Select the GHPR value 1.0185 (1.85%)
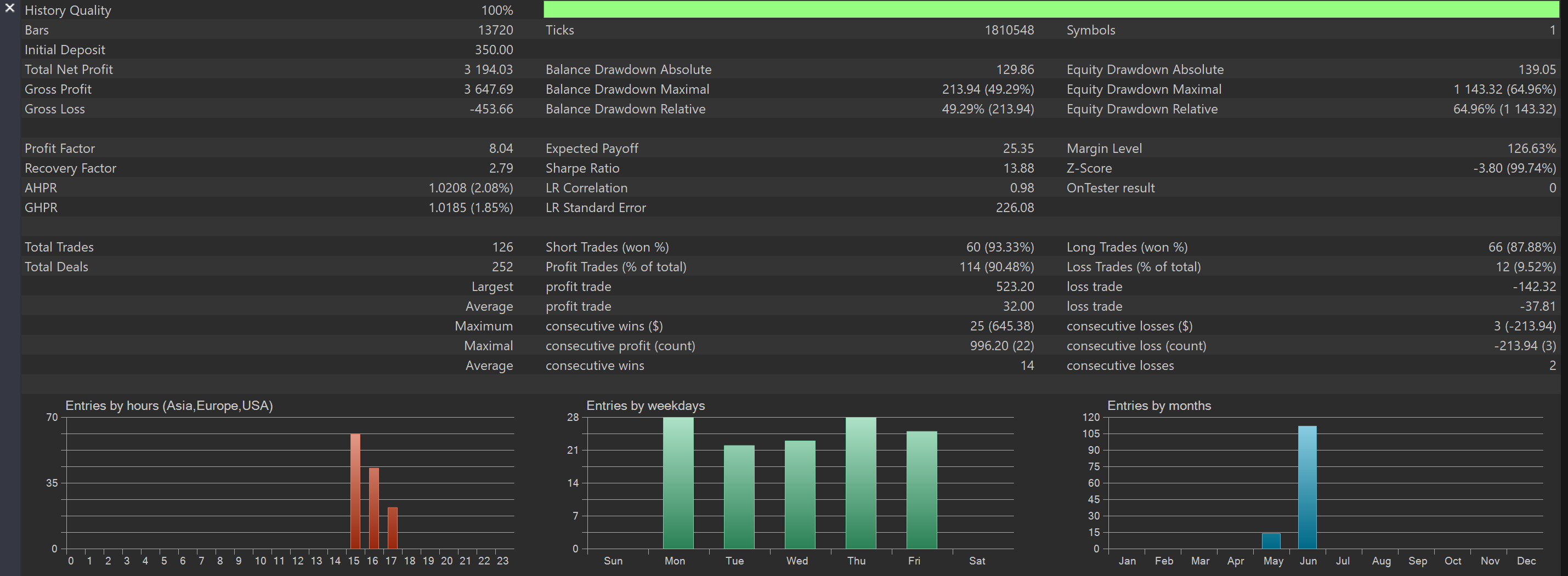This screenshot has height=576, width=1568. pyautogui.click(x=471, y=207)
